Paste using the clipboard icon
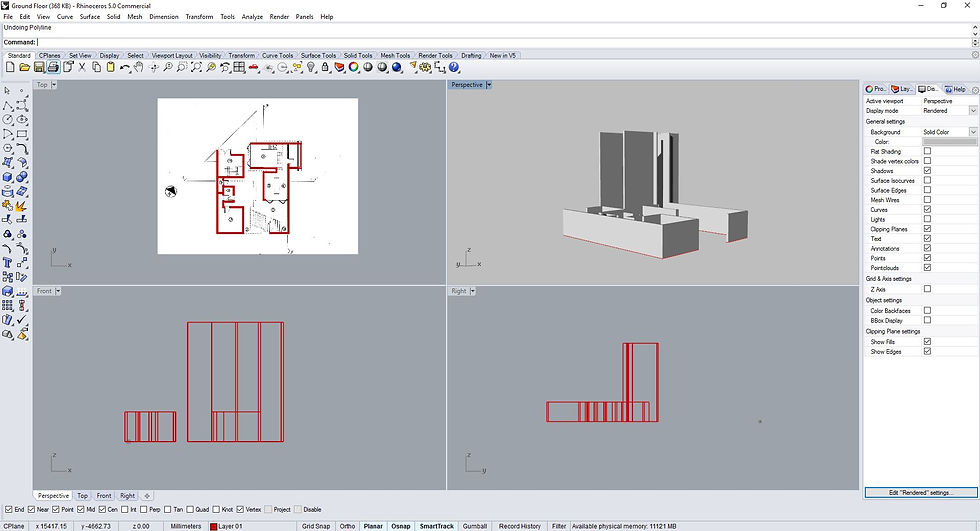This screenshot has height=531, width=980. 111,67
